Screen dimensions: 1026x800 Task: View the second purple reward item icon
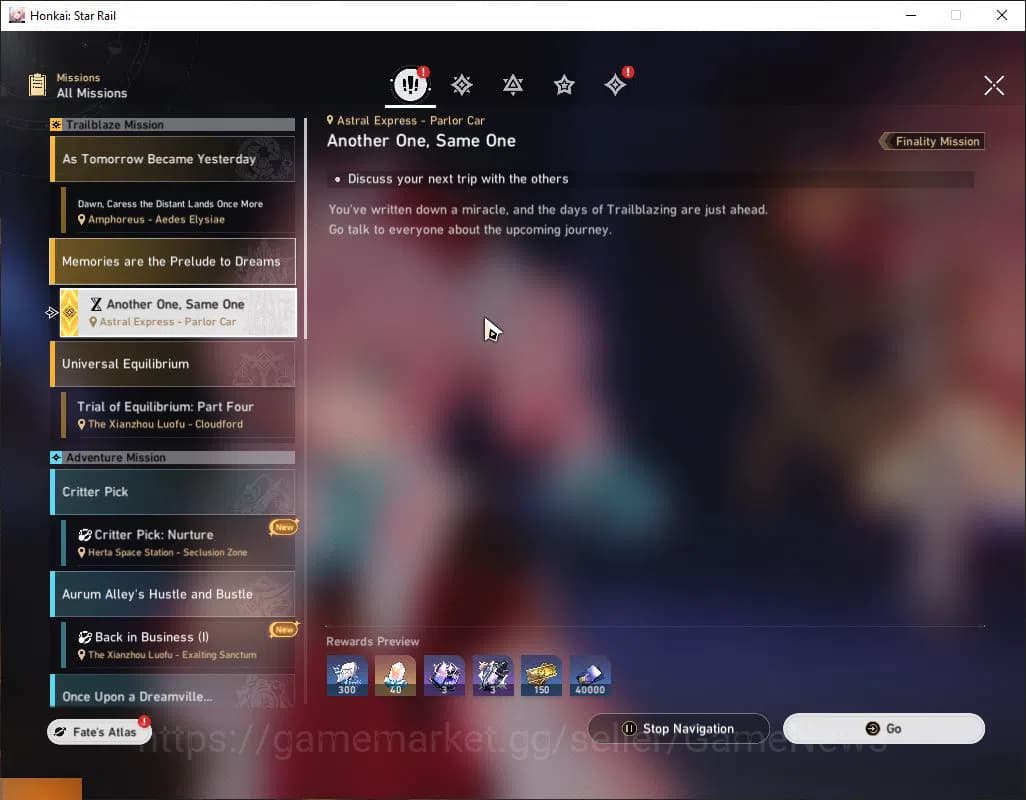point(493,675)
